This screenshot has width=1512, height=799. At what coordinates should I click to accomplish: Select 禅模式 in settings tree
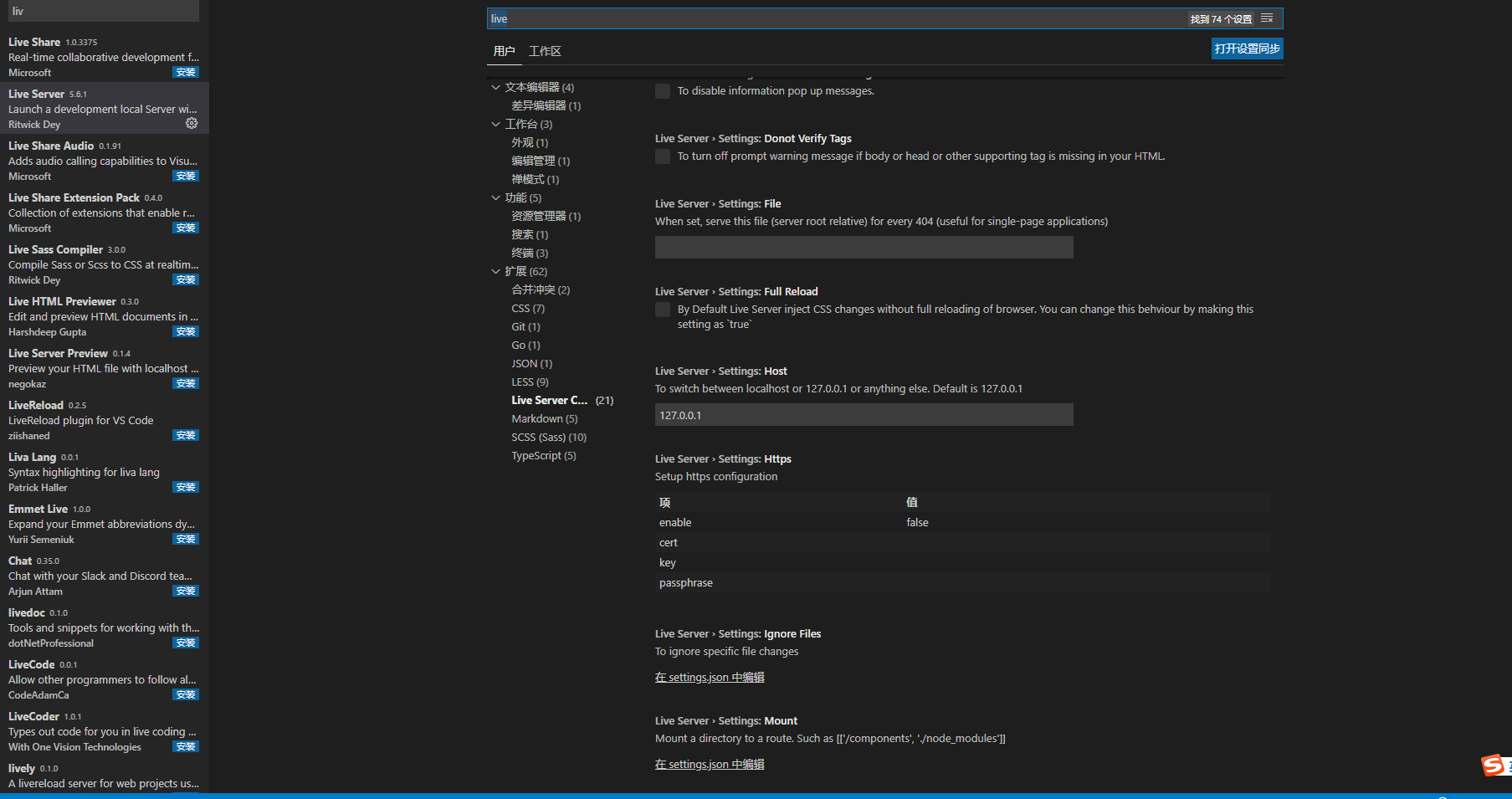pos(536,179)
